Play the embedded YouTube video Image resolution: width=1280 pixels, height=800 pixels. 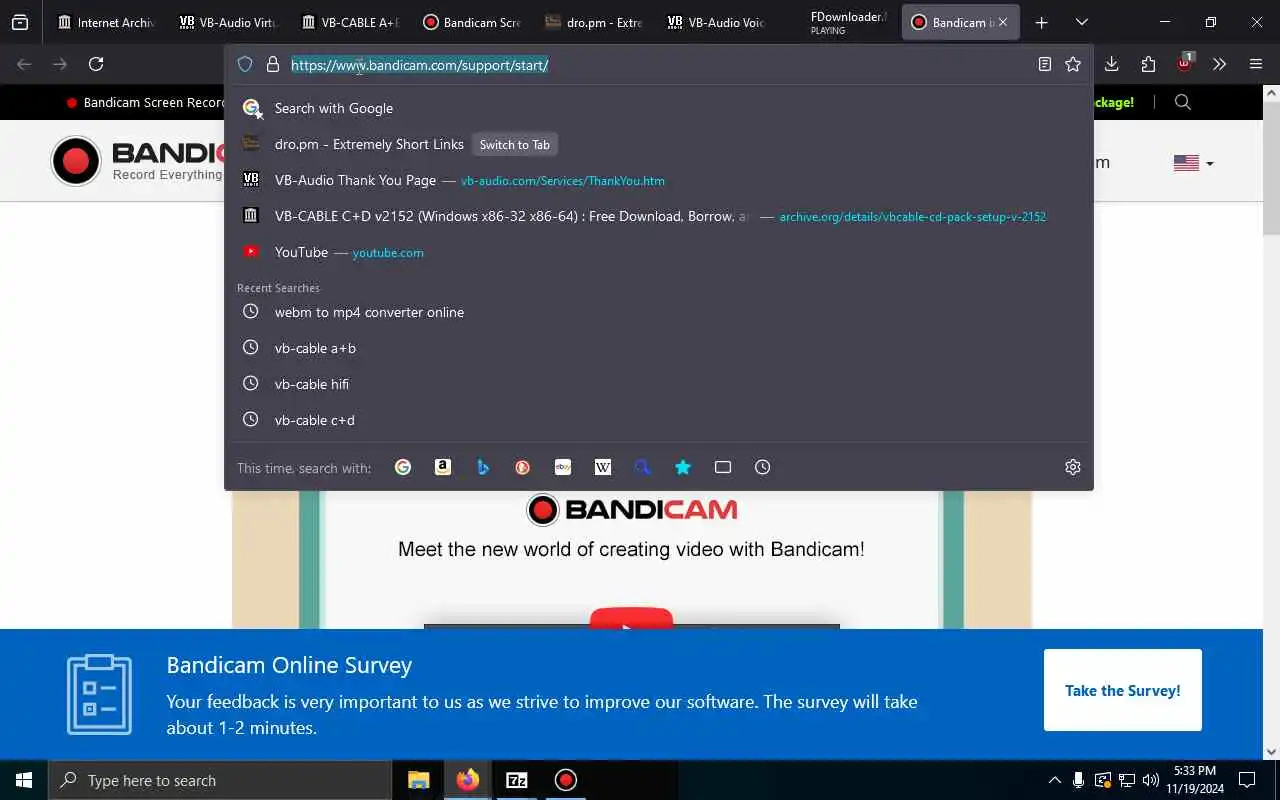(x=631, y=618)
